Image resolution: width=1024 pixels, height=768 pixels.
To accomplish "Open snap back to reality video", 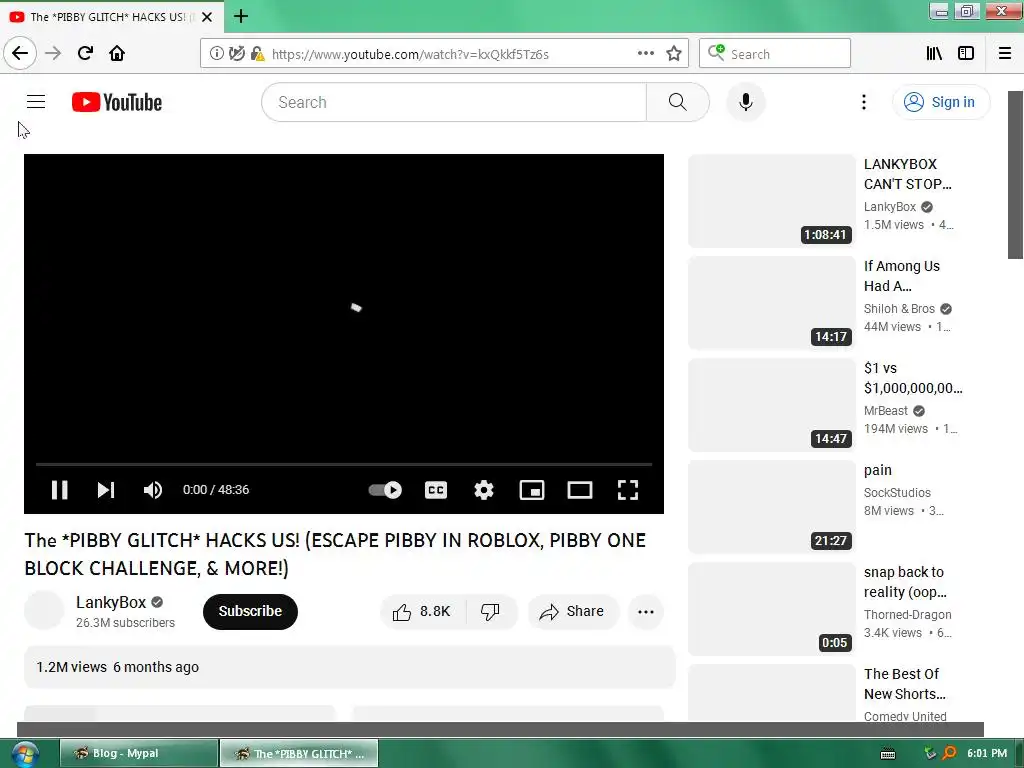I will click(904, 582).
